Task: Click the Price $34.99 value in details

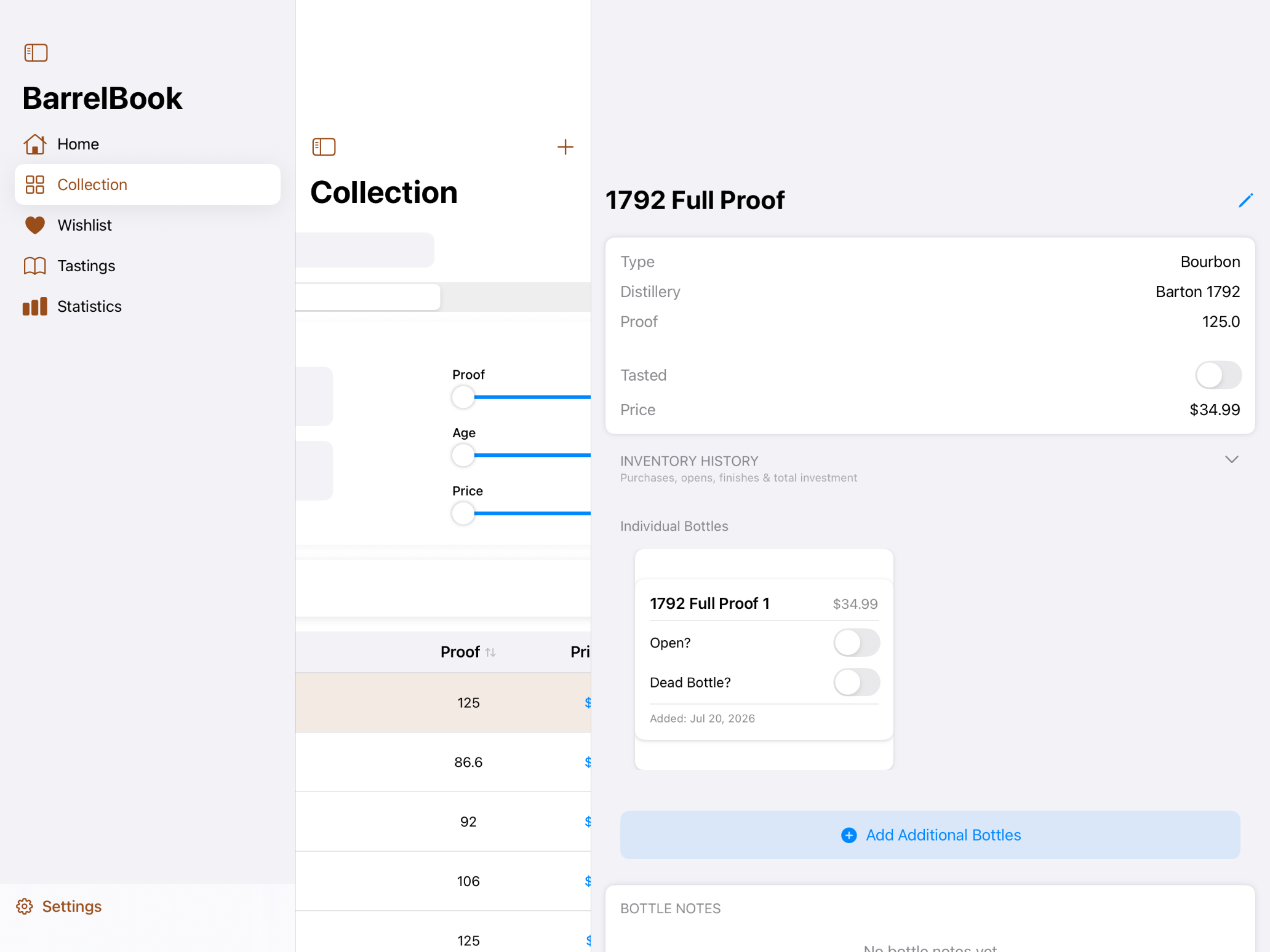Action: (1215, 410)
